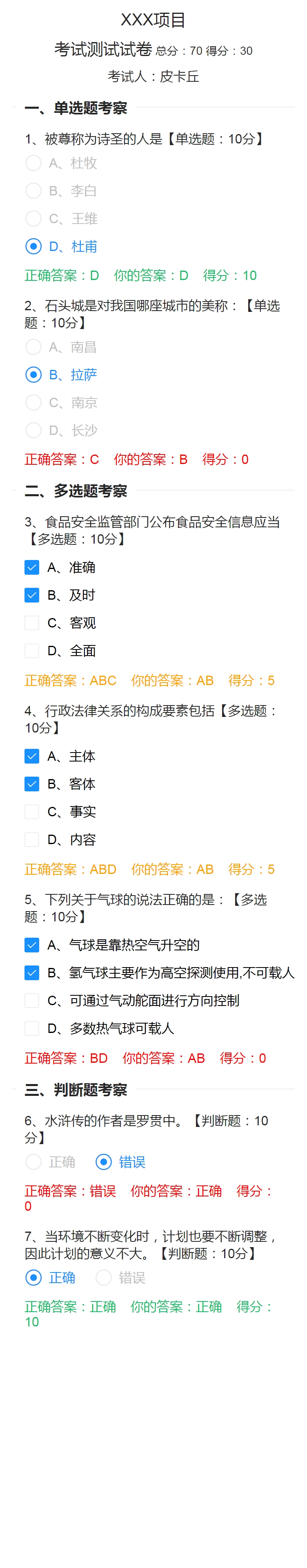Uncheck the A 准确 checkbox
307x1568 pixels.
click(x=31, y=567)
